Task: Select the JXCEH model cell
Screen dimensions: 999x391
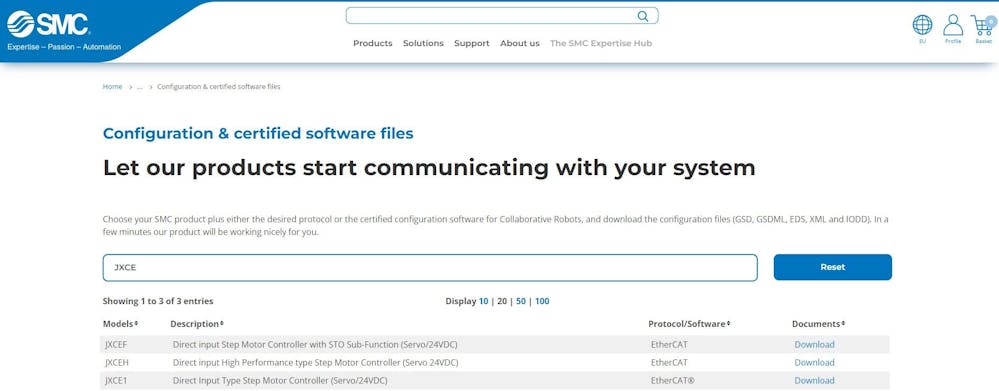Action: click(x=117, y=362)
